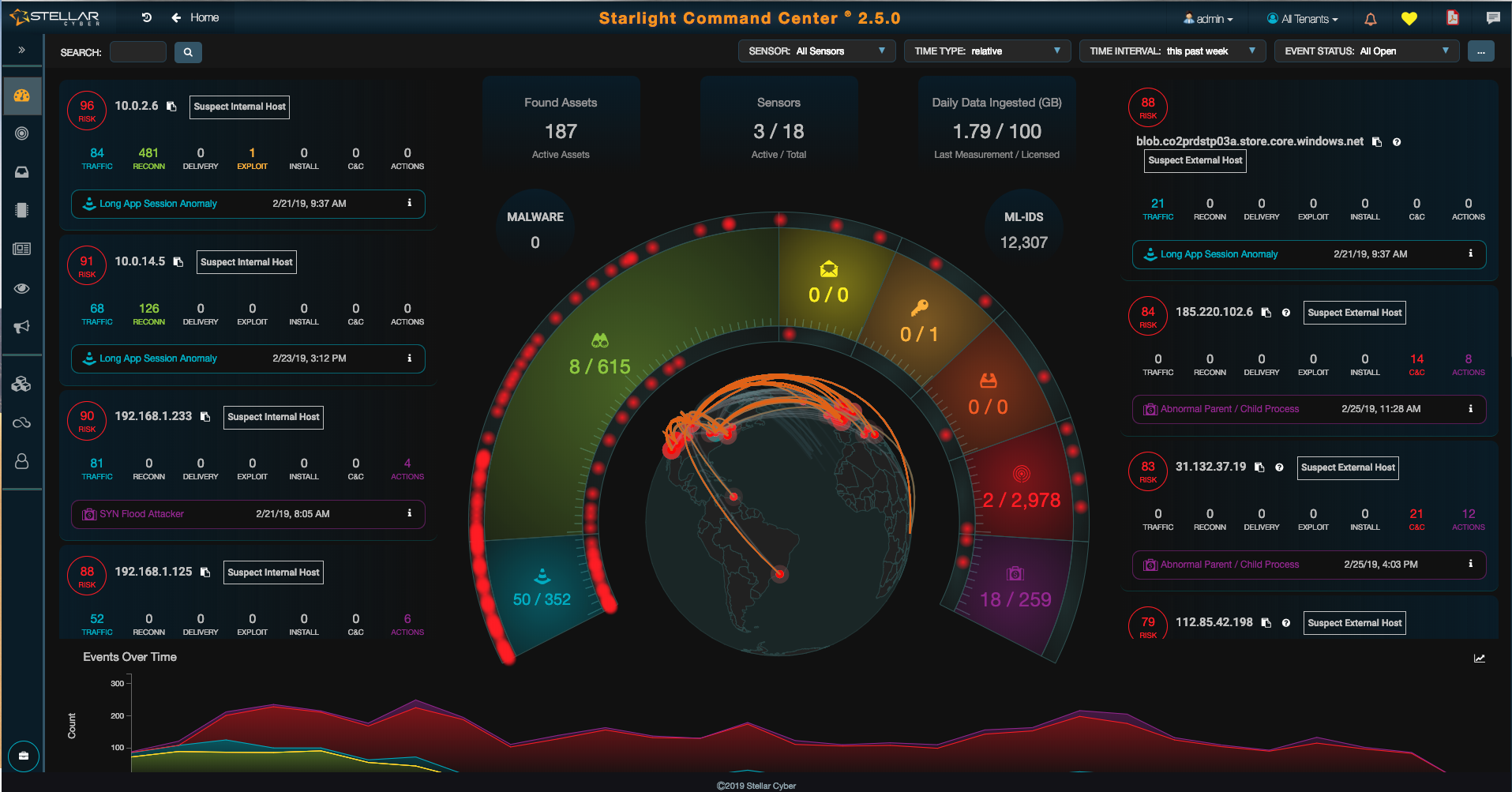Image resolution: width=1512 pixels, height=792 pixels.
Task: Export report using the PDF icon
Action: click(x=1452, y=18)
